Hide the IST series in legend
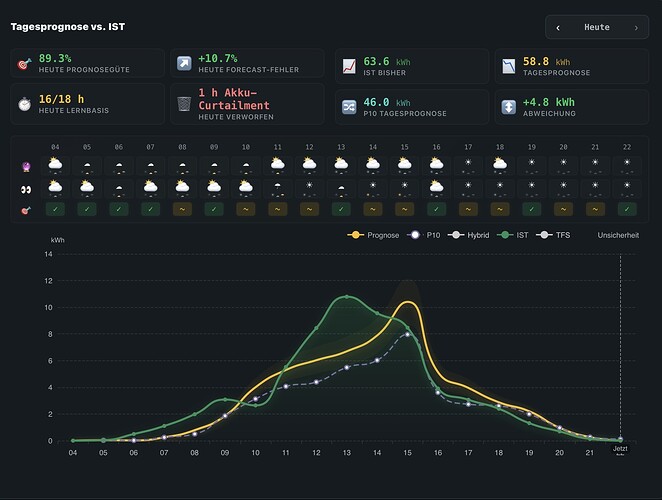 pos(513,235)
